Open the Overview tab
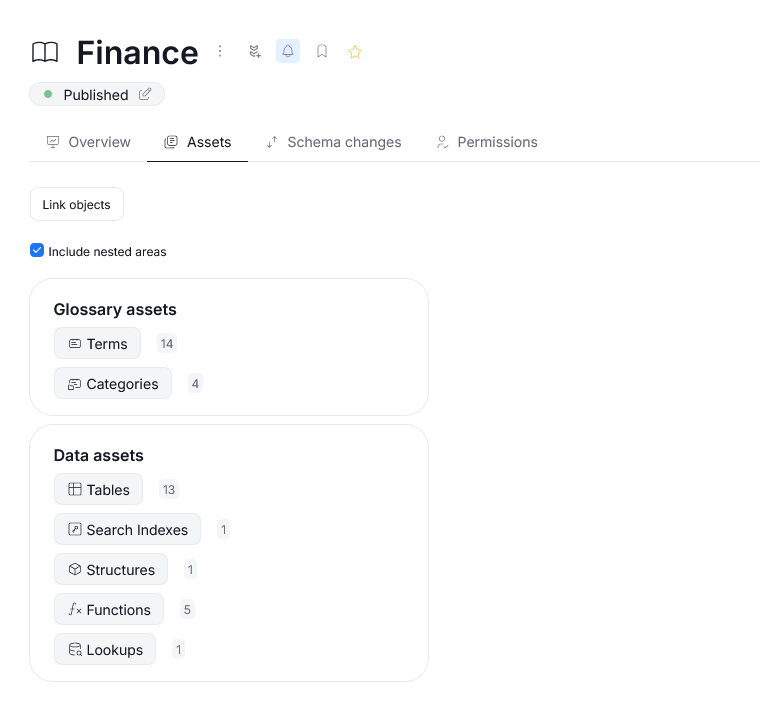Screen dimensions: 760x710 point(88,142)
